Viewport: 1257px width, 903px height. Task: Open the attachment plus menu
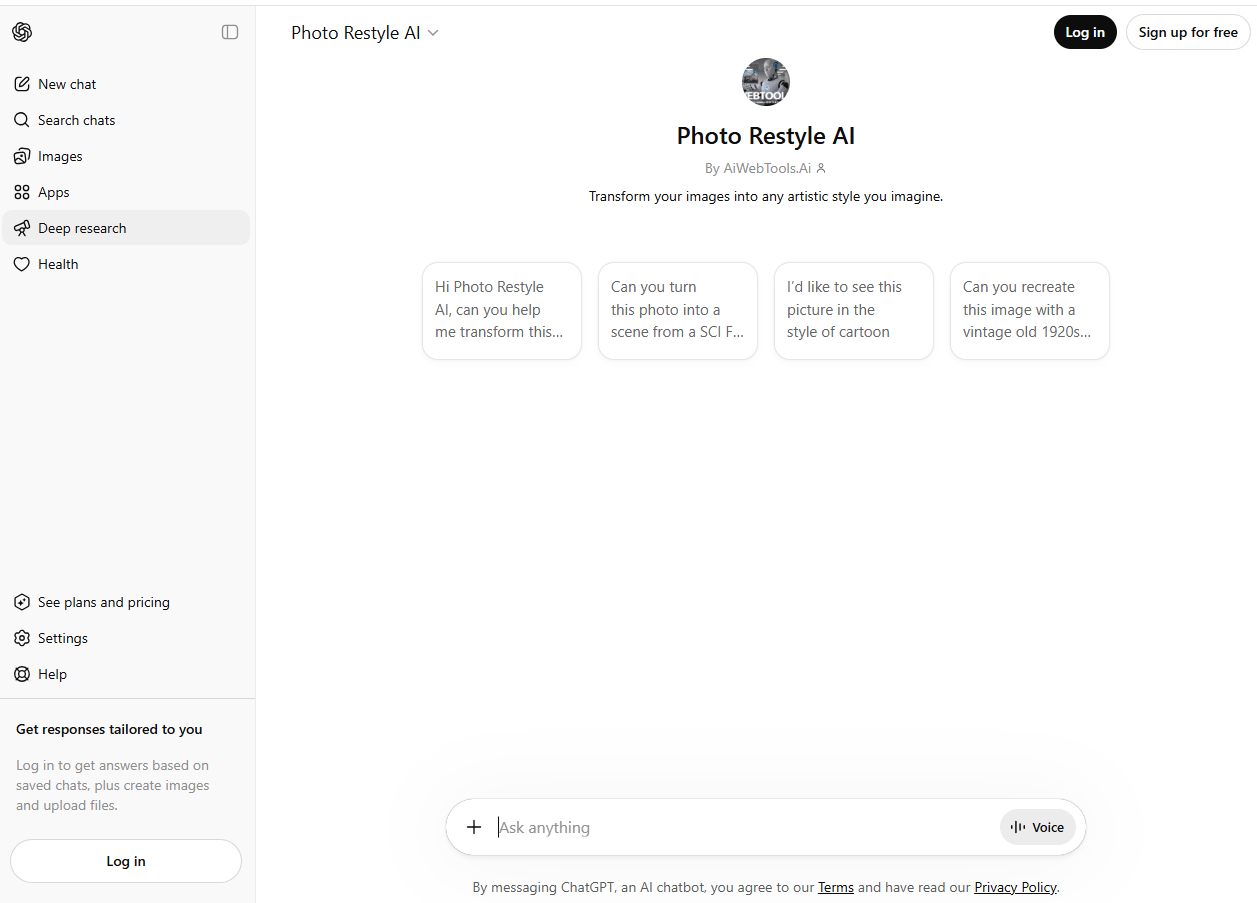click(473, 827)
